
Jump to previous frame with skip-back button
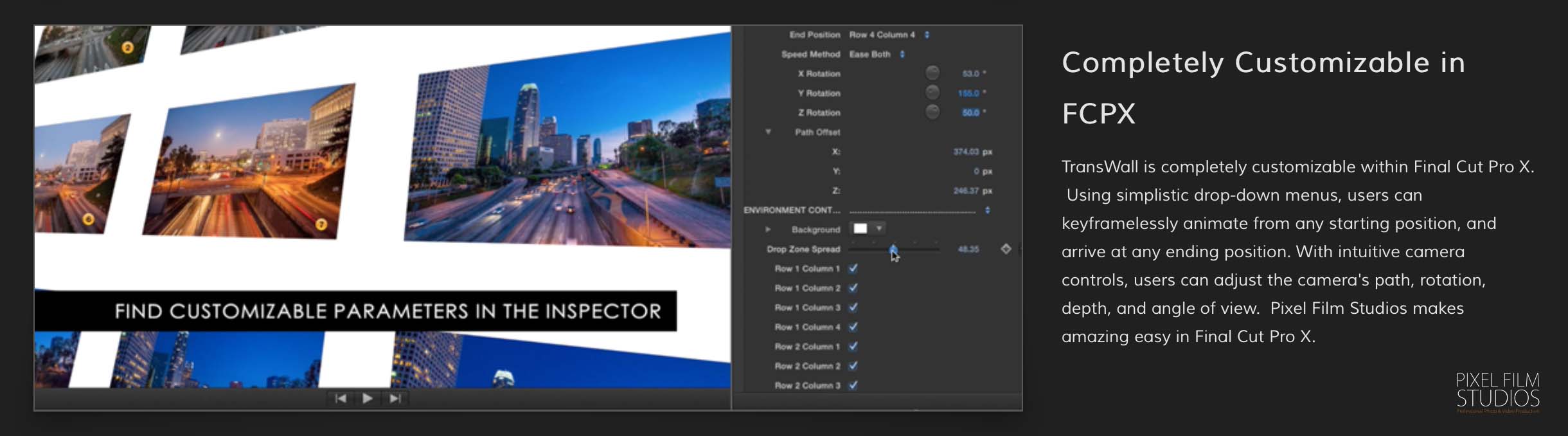coord(341,399)
